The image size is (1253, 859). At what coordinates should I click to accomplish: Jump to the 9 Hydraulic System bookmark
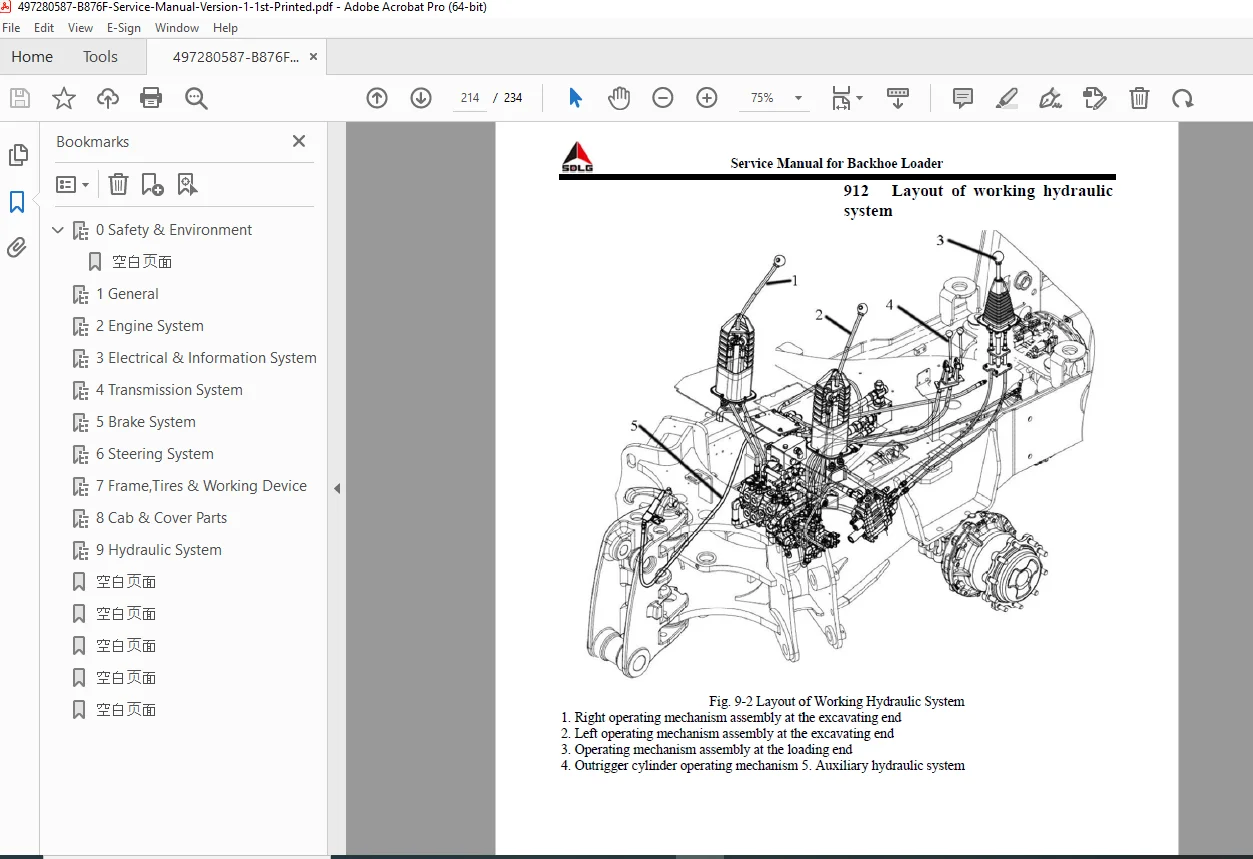[159, 550]
